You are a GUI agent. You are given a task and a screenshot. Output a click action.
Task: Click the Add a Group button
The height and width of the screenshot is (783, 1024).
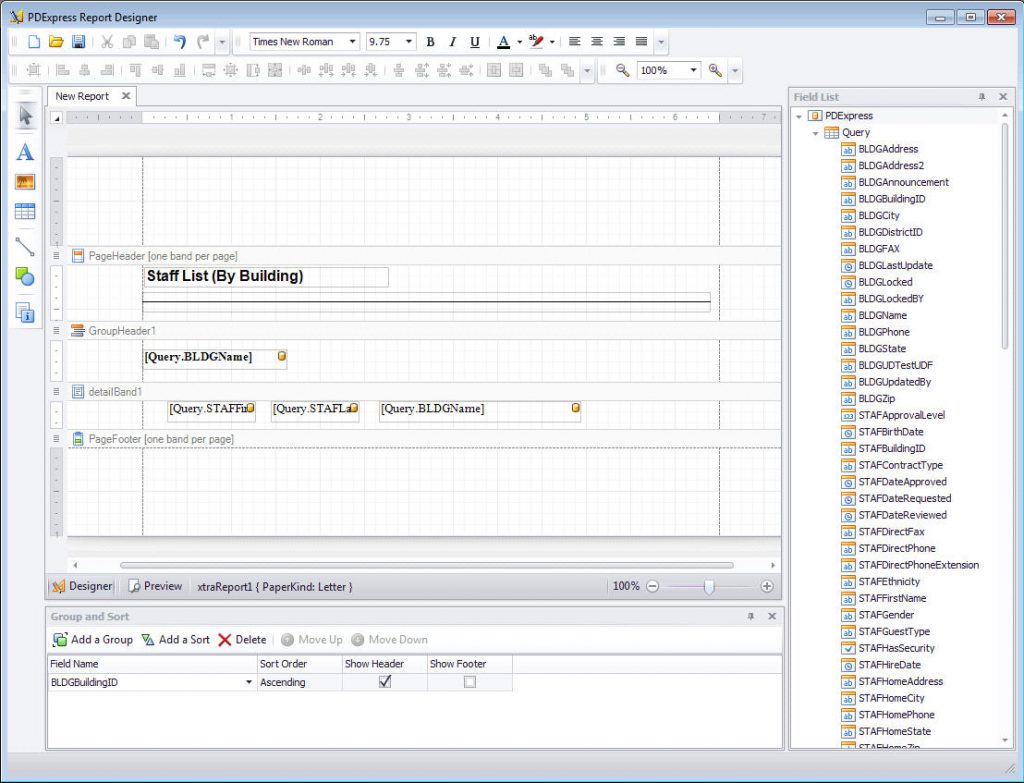[95, 640]
